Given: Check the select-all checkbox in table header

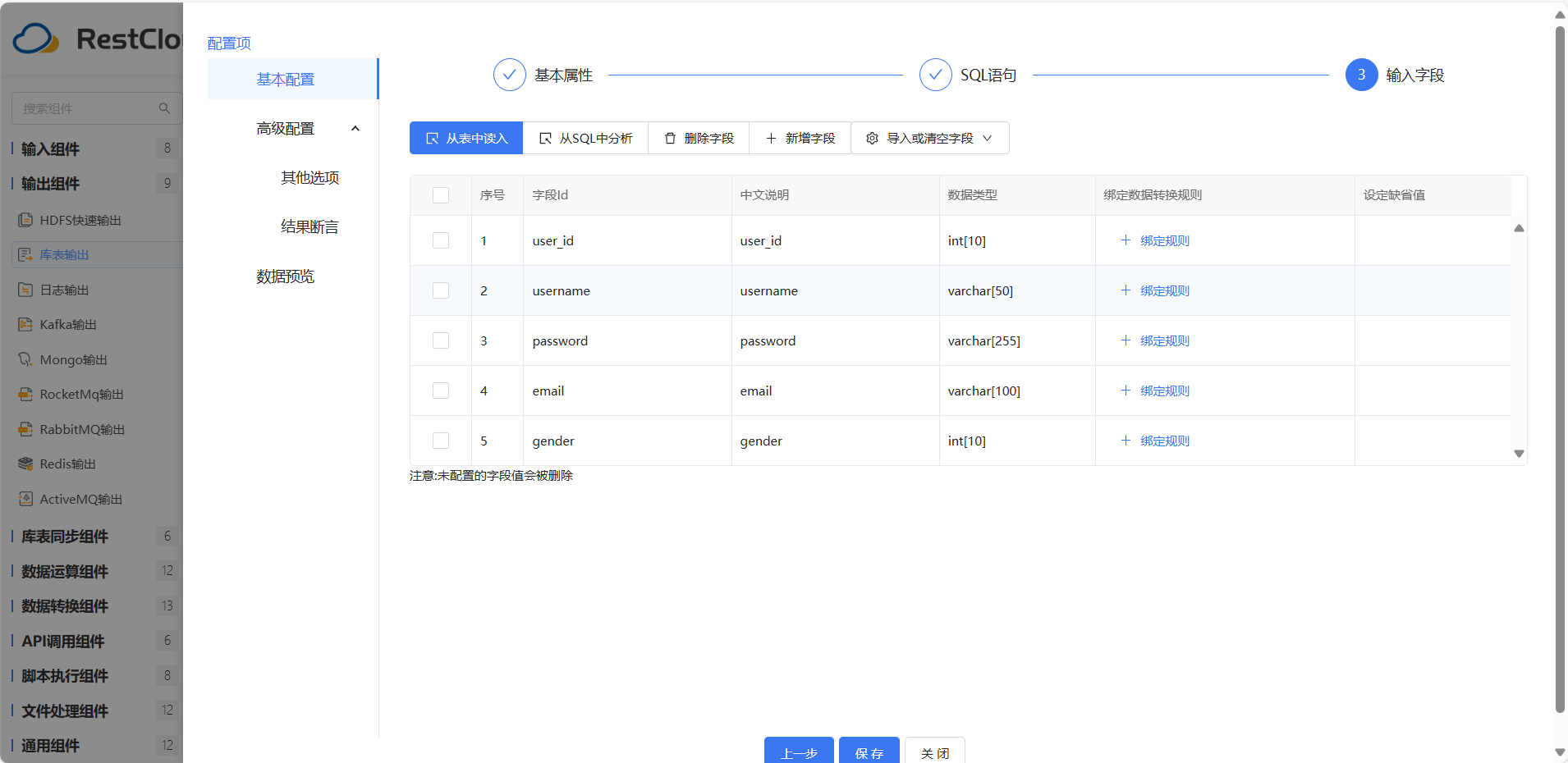Looking at the screenshot, I should tap(441, 194).
